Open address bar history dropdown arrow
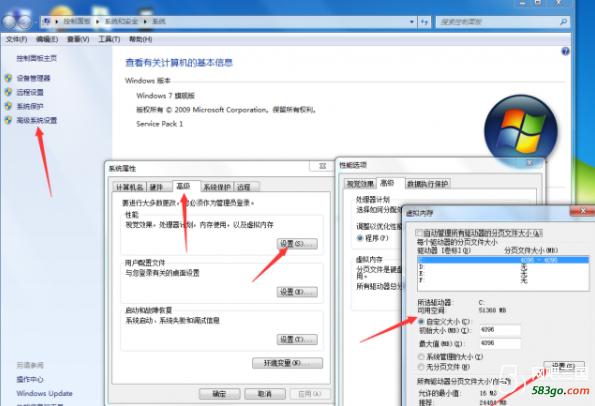Screen dimensions: 595x406 [412, 22]
